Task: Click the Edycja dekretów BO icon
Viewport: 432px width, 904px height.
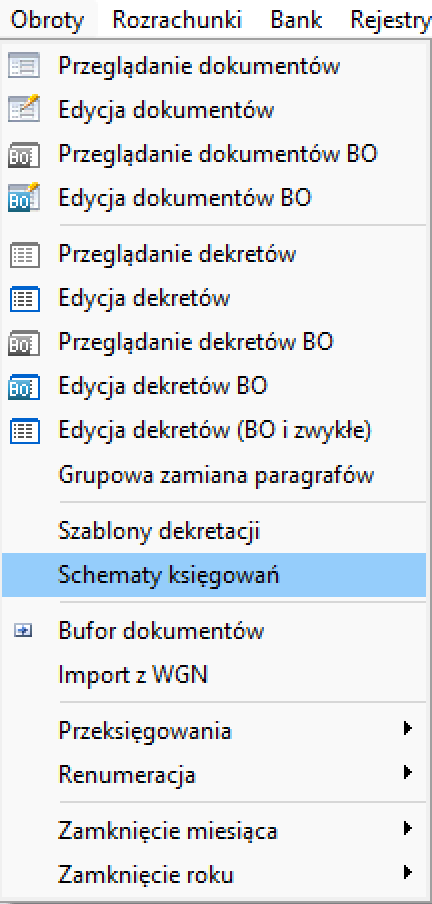Action: tap(24, 386)
